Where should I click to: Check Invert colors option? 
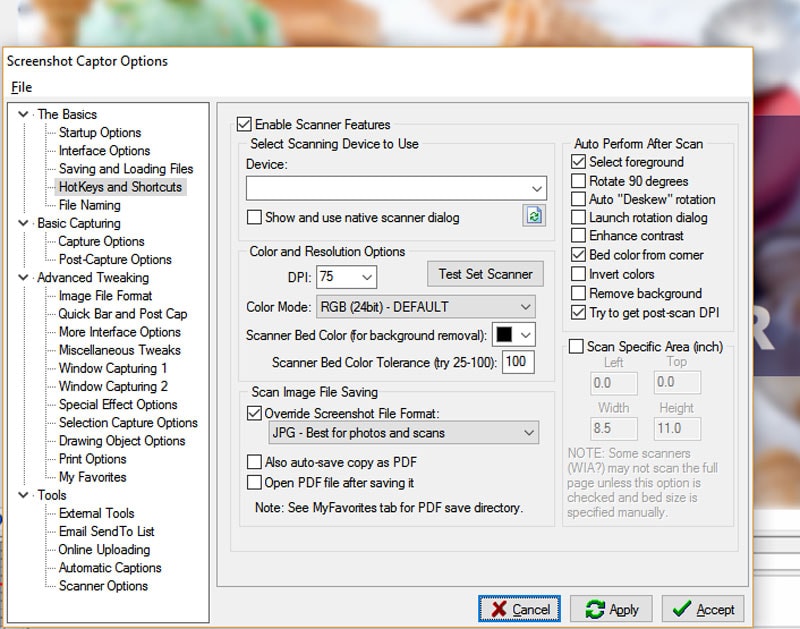[x=578, y=274]
